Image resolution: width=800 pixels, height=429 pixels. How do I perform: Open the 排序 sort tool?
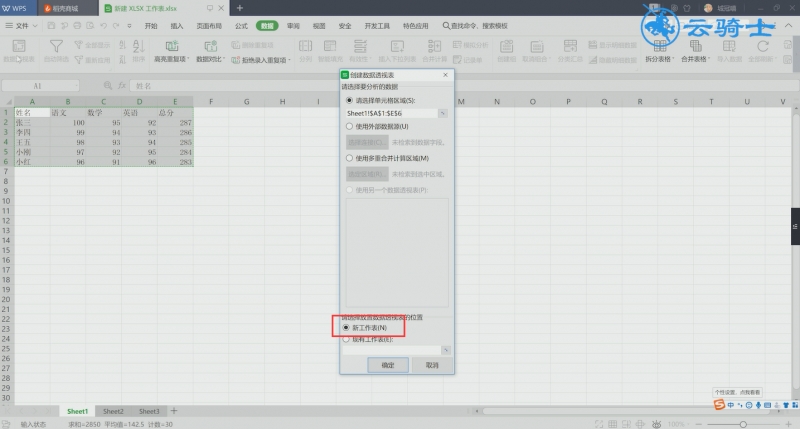[x=139, y=51]
